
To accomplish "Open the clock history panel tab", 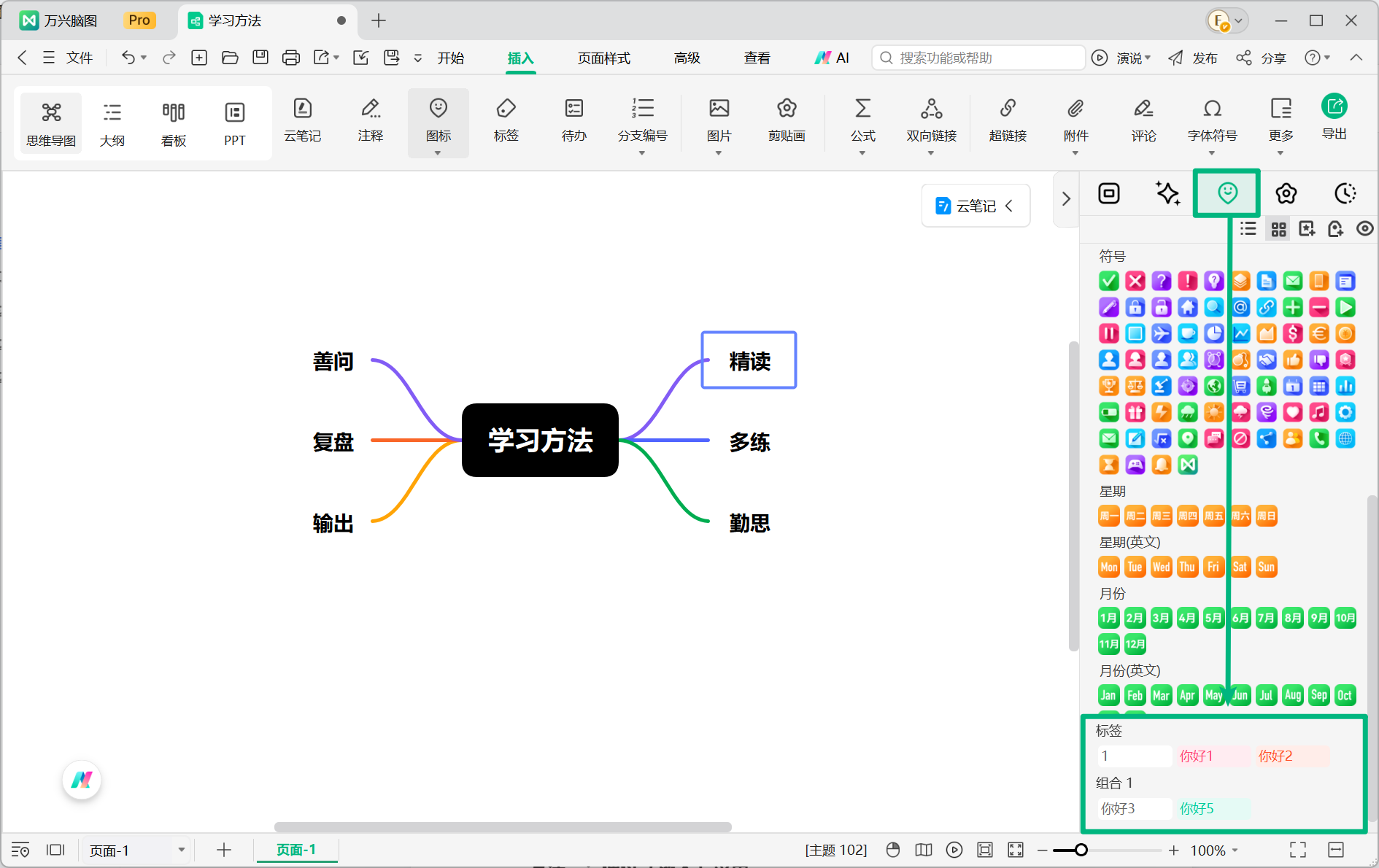I will [x=1345, y=193].
